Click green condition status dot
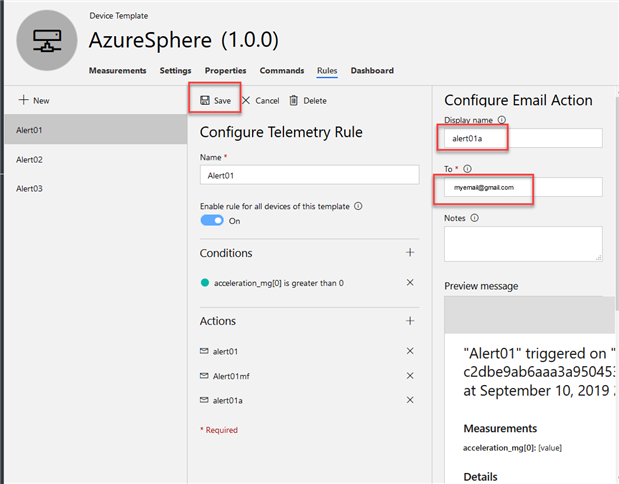Screen dimensions: 619x484 (x=205, y=283)
